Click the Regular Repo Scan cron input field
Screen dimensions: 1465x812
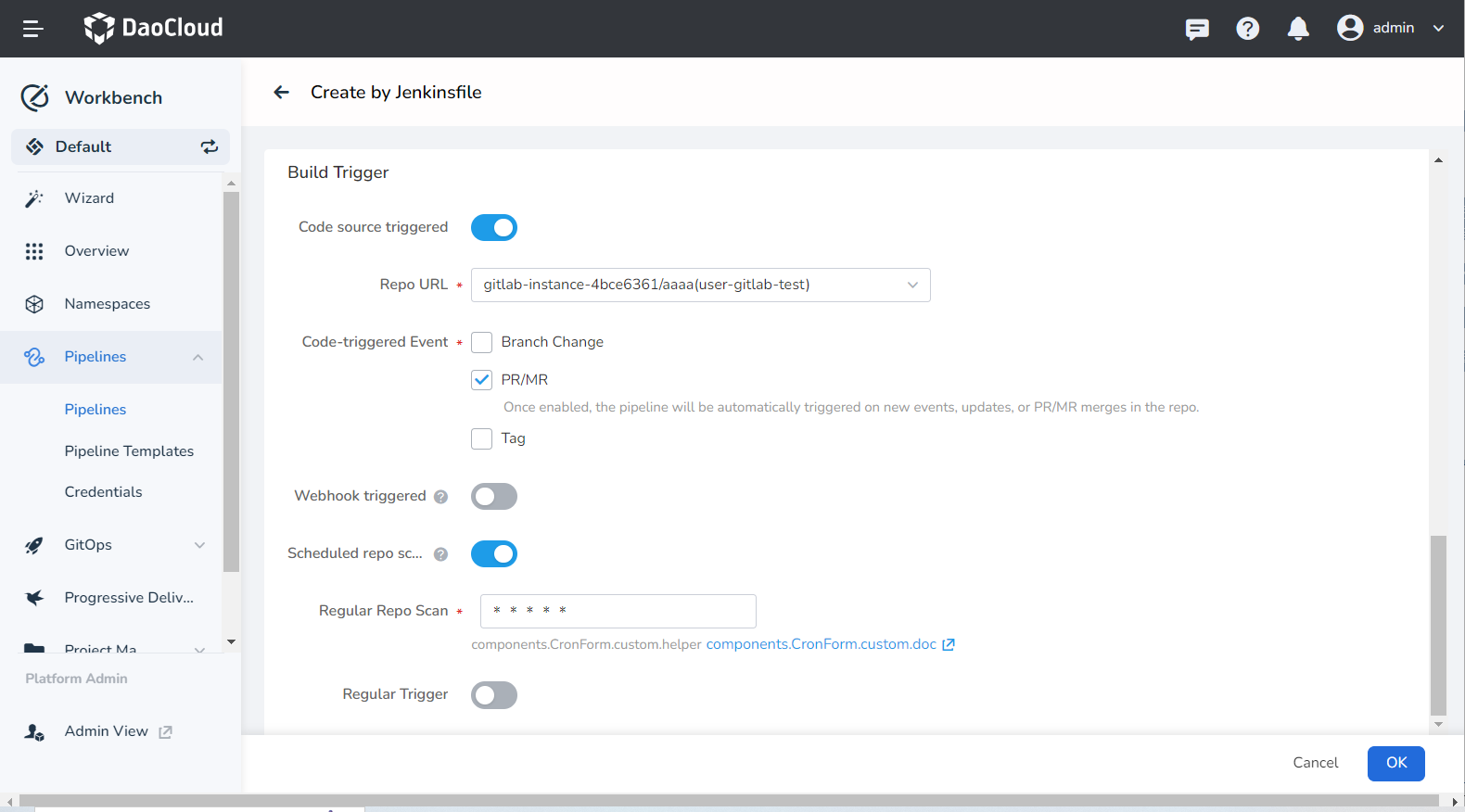pyautogui.click(x=618, y=611)
